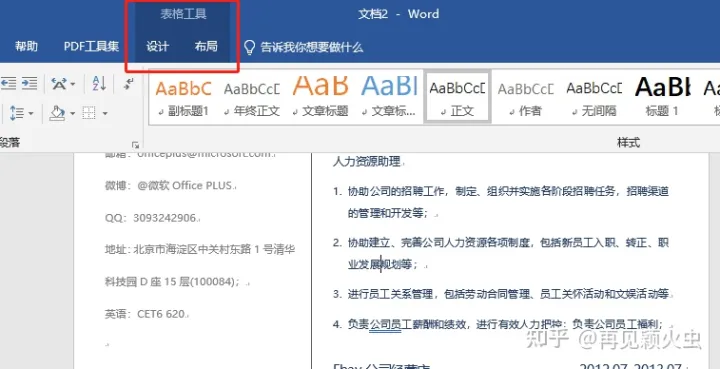Apply the 作者 style

pyautogui.click(x=526, y=97)
